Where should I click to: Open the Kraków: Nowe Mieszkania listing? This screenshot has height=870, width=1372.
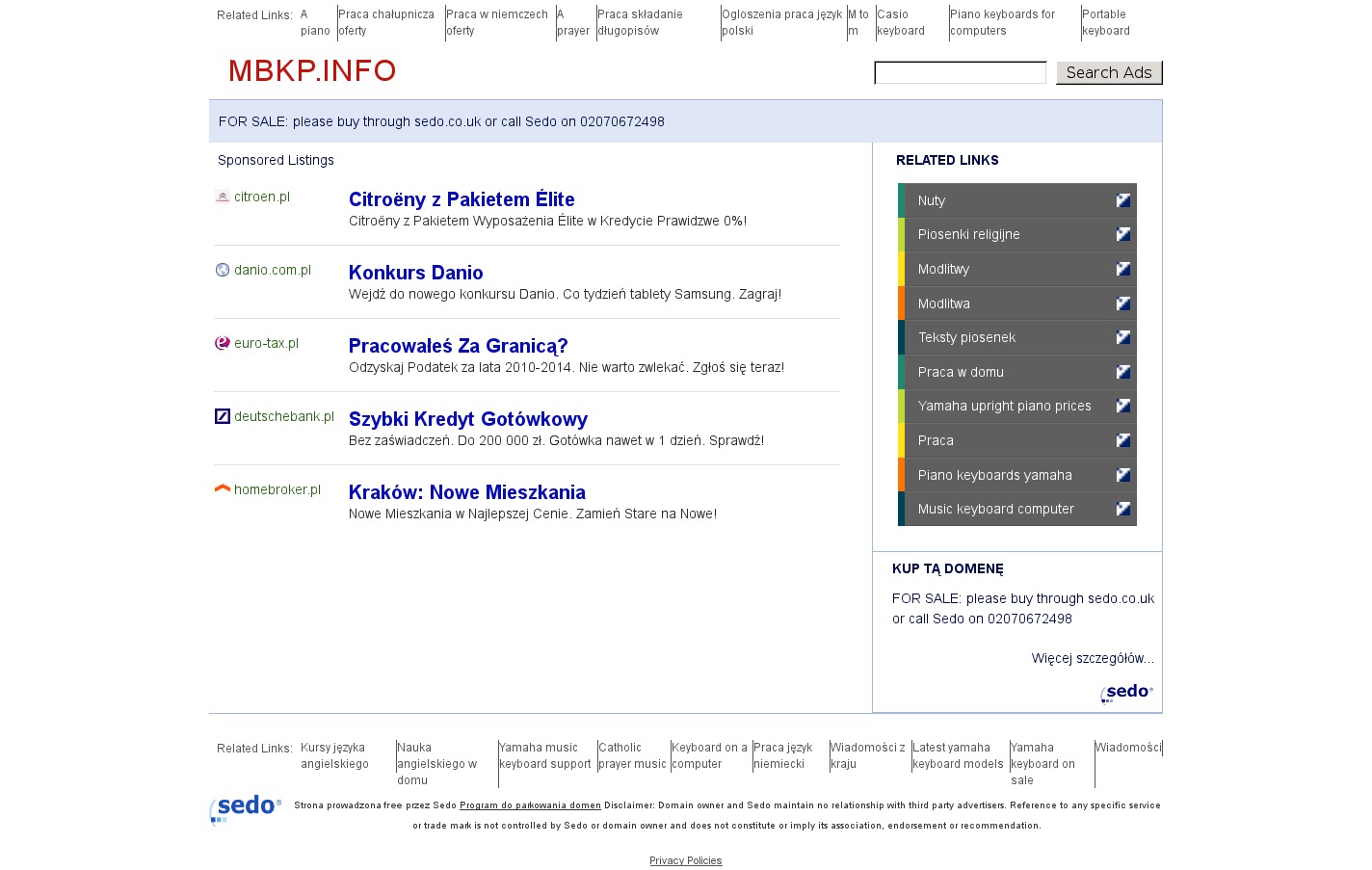466,492
